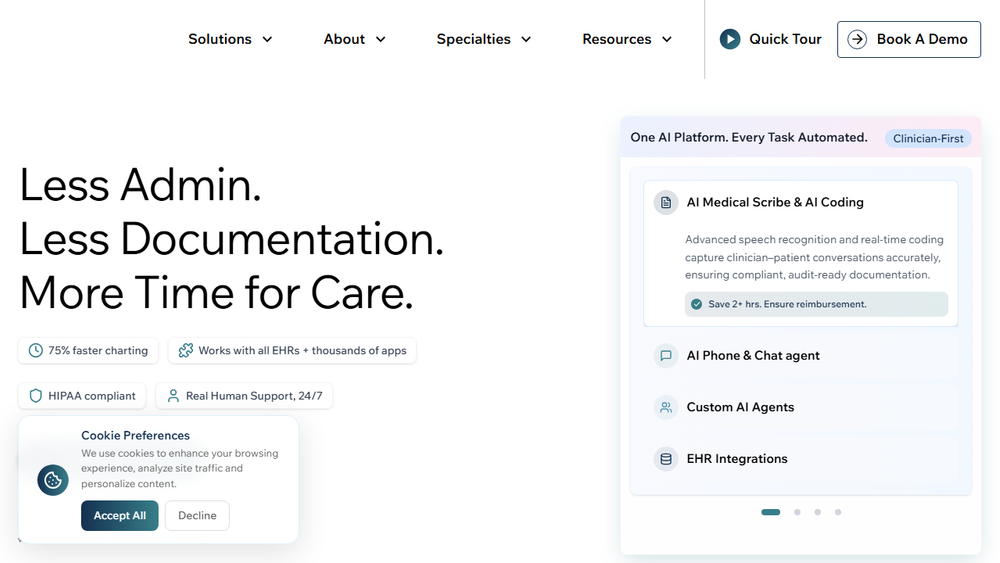This screenshot has width=1000, height=563.
Task: Click the person icon beside Real Human Support
Action: 173,396
